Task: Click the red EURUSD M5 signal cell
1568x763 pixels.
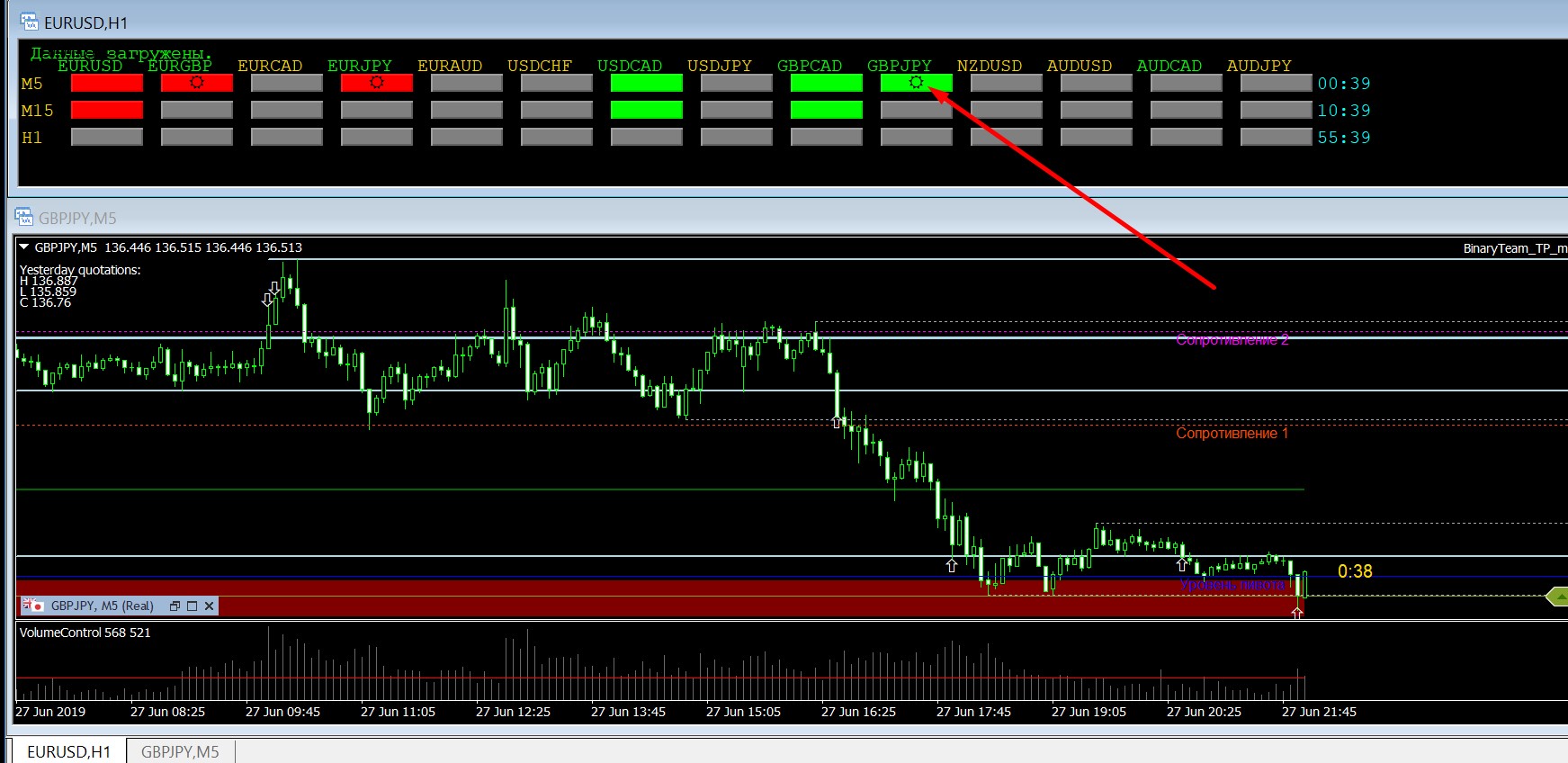Action: 107,83
